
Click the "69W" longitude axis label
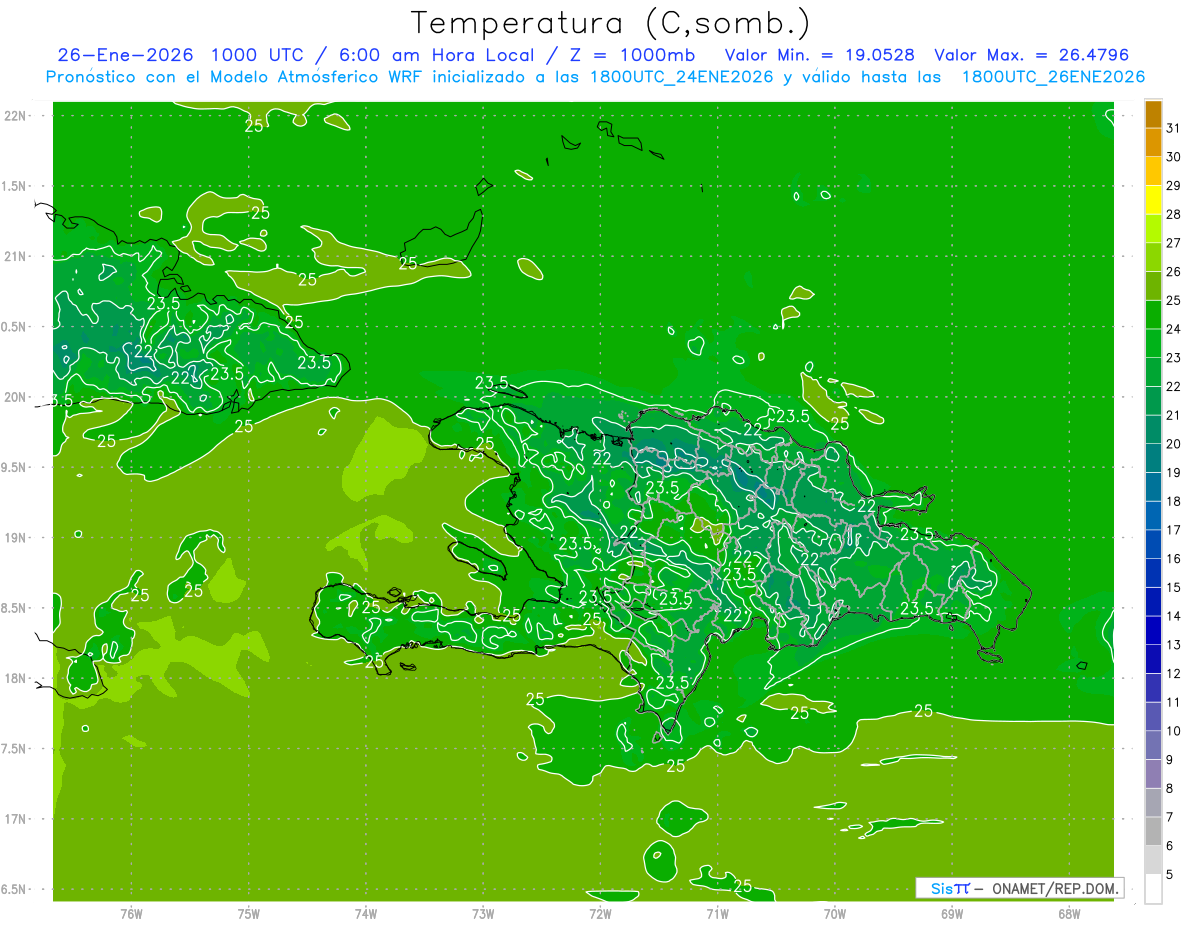click(952, 914)
